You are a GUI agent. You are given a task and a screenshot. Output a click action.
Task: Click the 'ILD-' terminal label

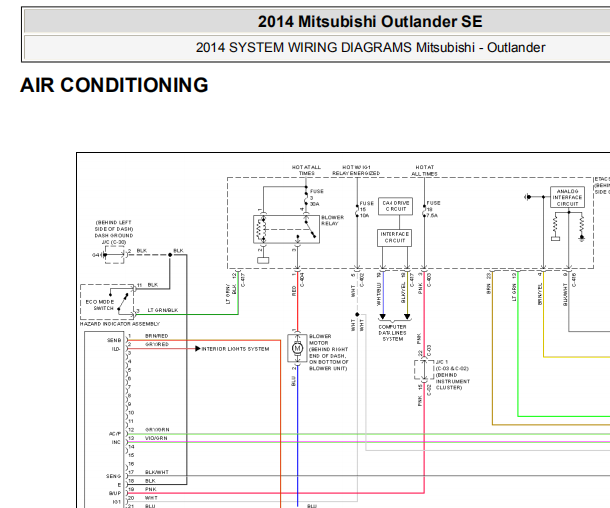[116, 349]
